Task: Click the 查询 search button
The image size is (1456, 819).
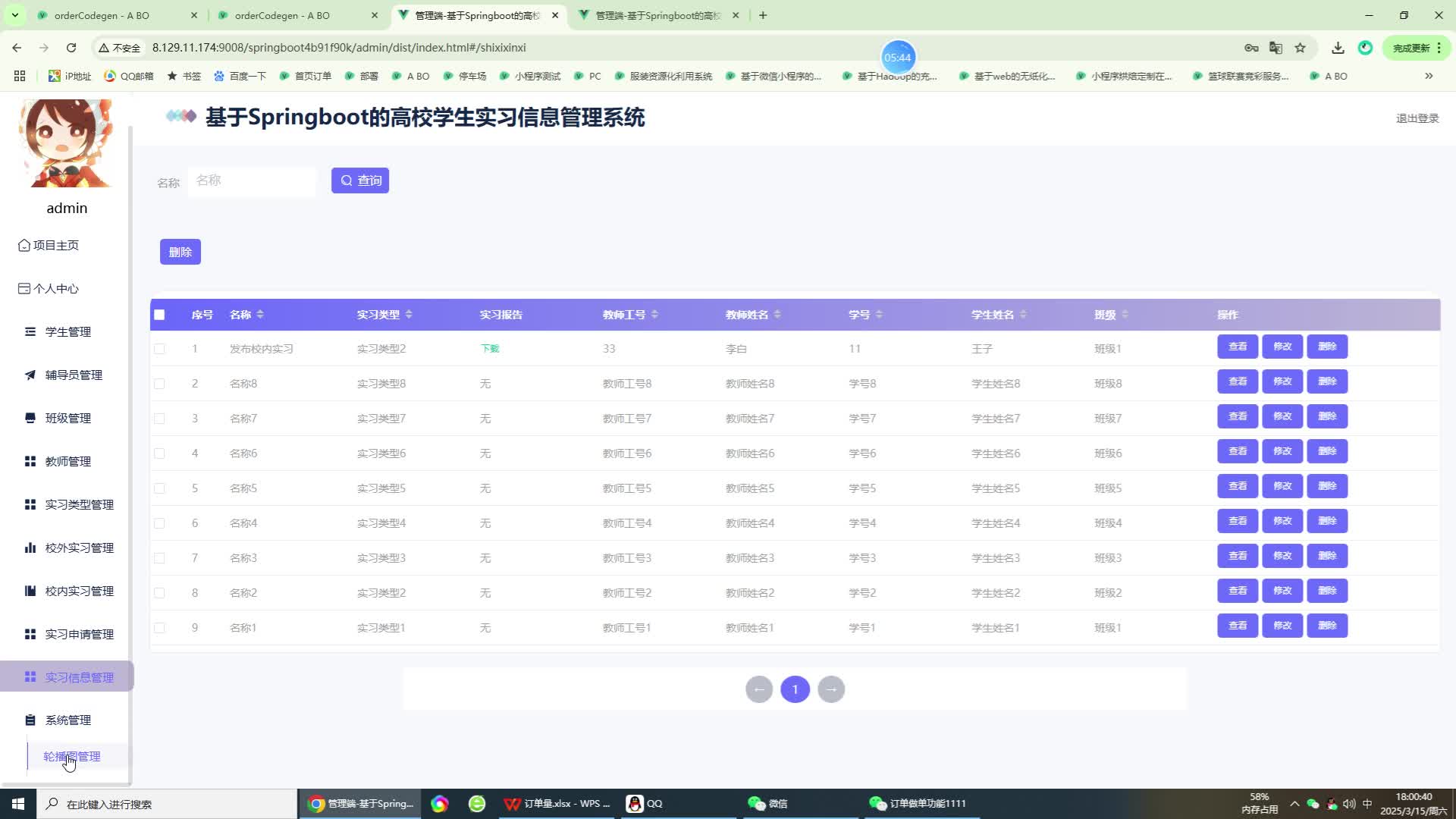Action: pyautogui.click(x=360, y=180)
